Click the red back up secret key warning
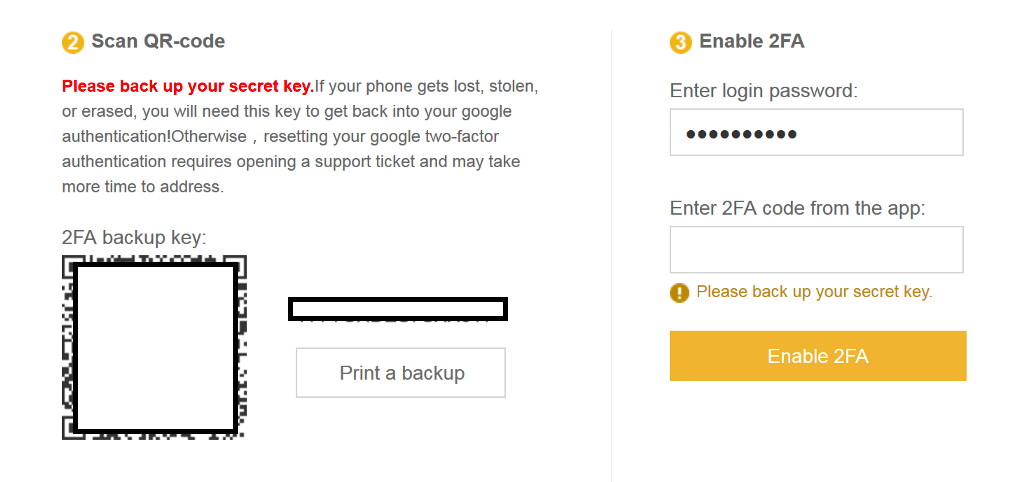This screenshot has height=482, width=1022. (188, 86)
